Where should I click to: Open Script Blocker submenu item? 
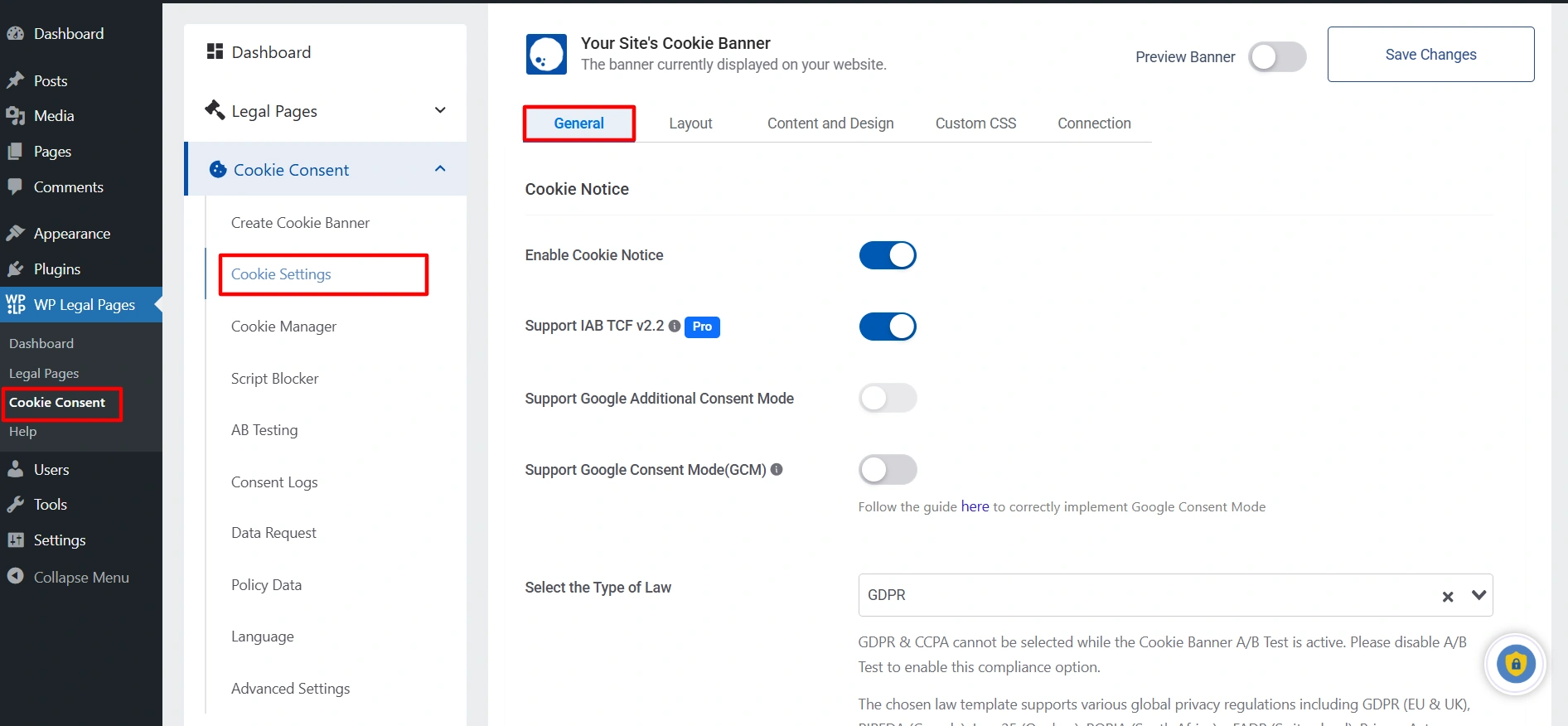(274, 379)
